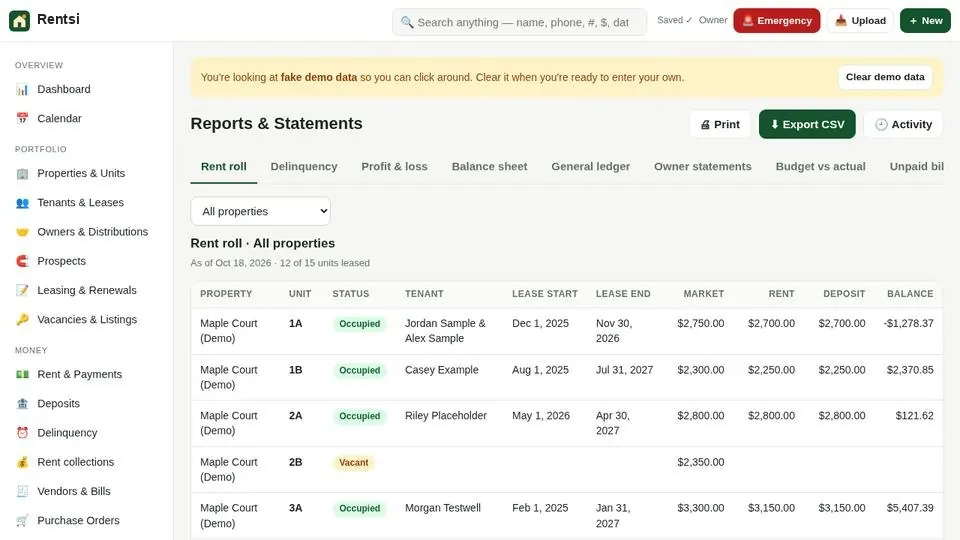Click the Rentsi house logo icon
960x540 pixels.
click(x=20, y=21)
